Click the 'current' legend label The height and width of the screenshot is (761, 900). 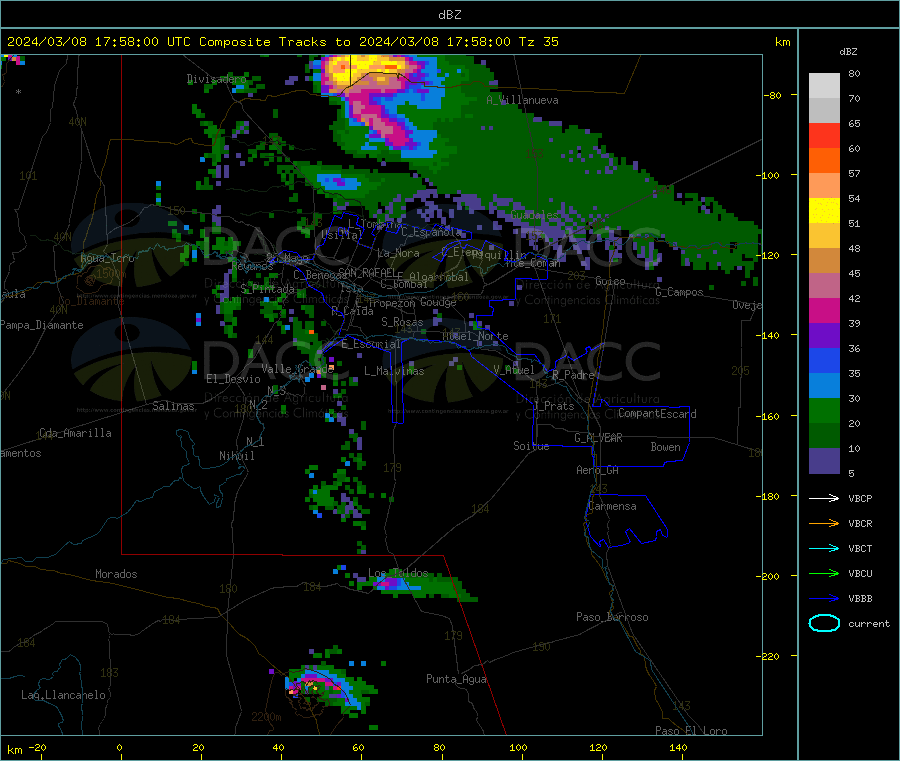click(868, 623)
